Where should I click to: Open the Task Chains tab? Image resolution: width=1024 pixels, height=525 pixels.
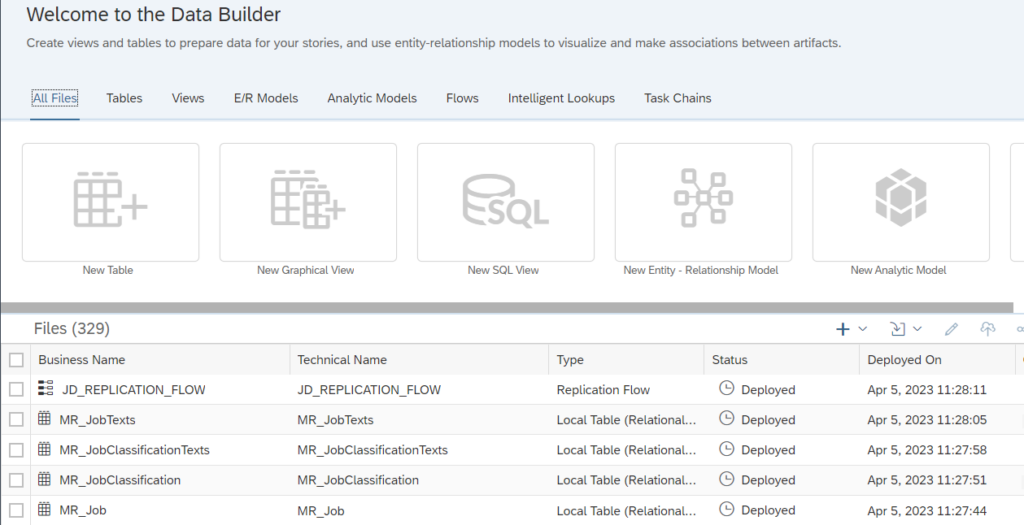pyautogui.click(x=677, y=98)
